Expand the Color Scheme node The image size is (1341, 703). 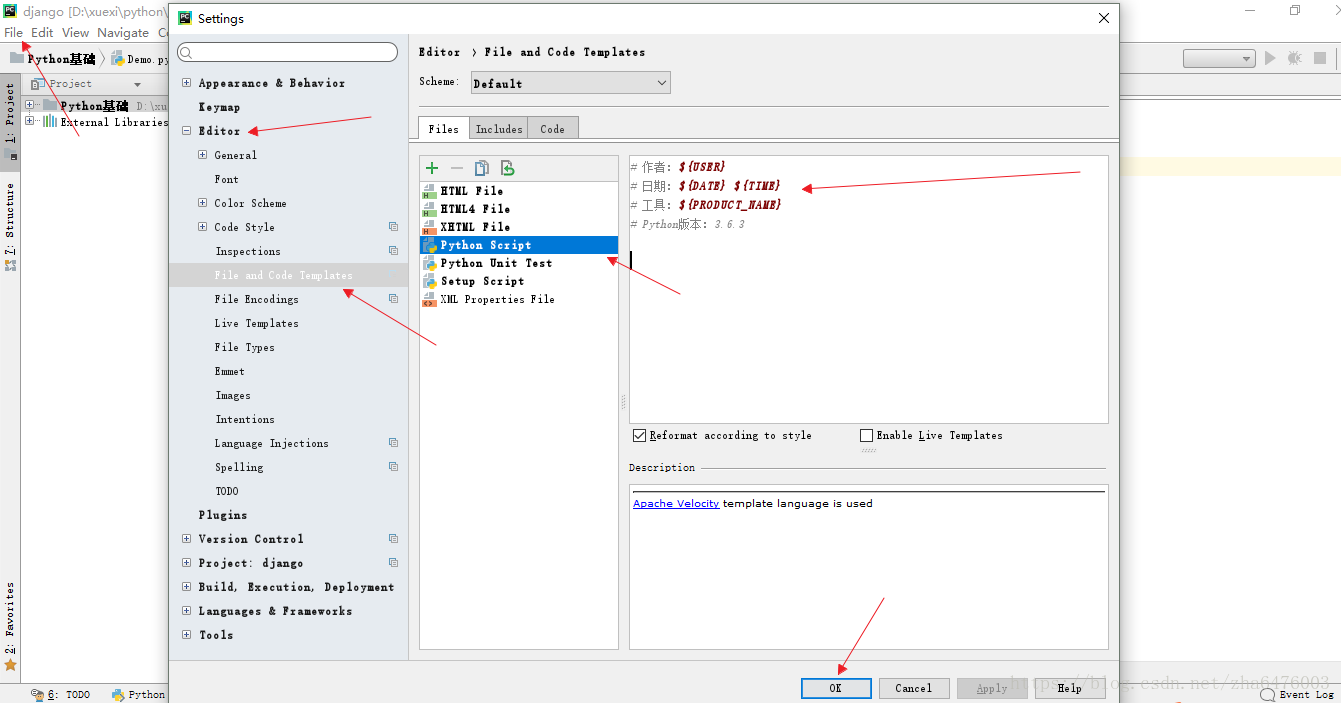[x=203, y=203]
